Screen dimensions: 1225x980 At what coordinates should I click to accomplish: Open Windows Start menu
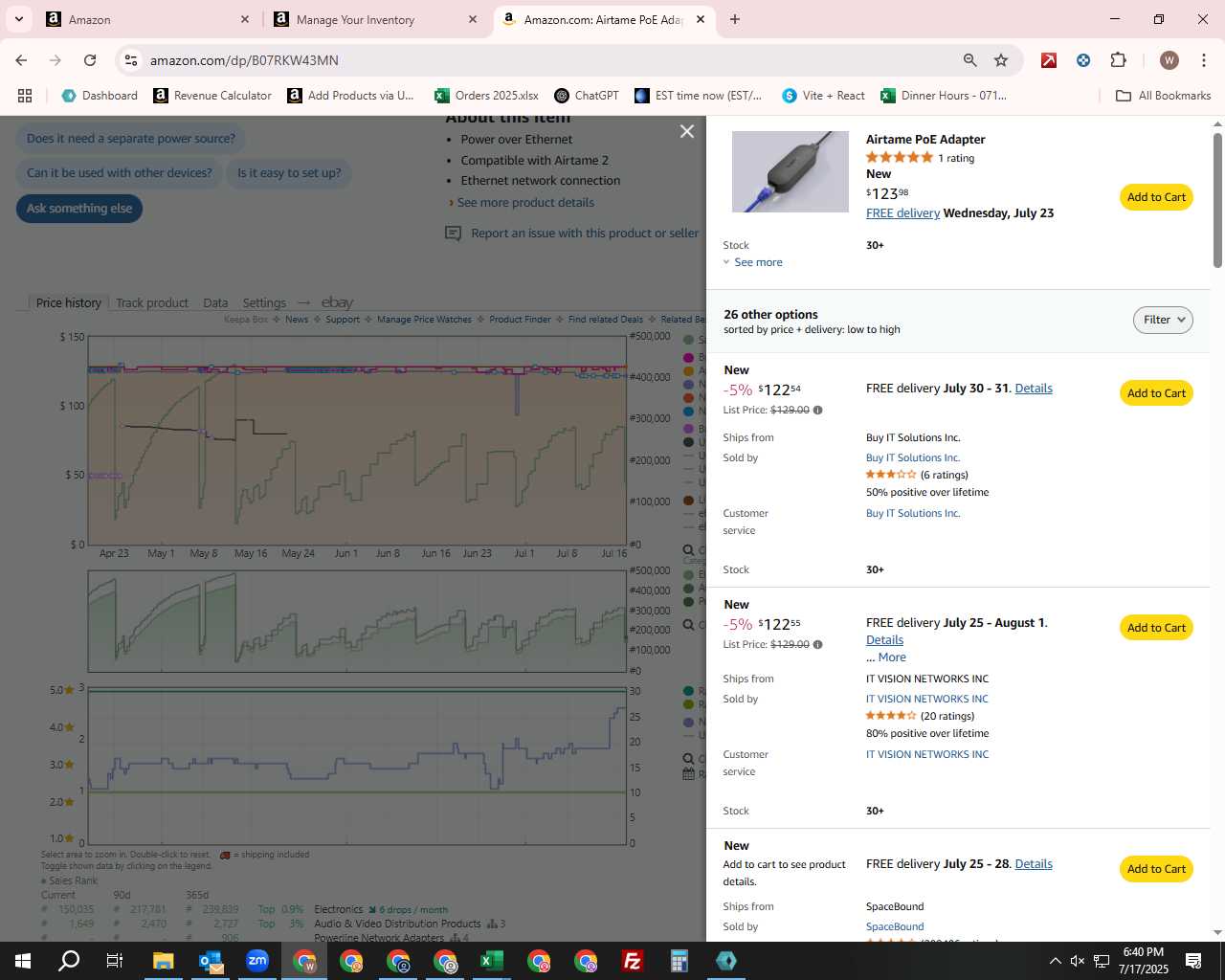pyautogui.click(x=23, y=961)
